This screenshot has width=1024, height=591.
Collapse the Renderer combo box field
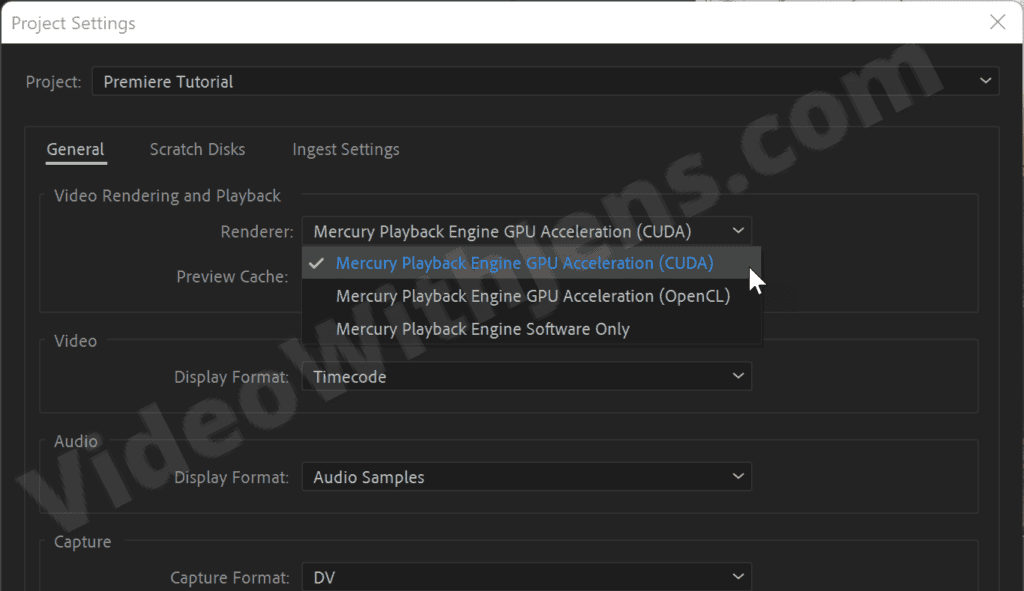pyautogui.click(x=526, y=231)
